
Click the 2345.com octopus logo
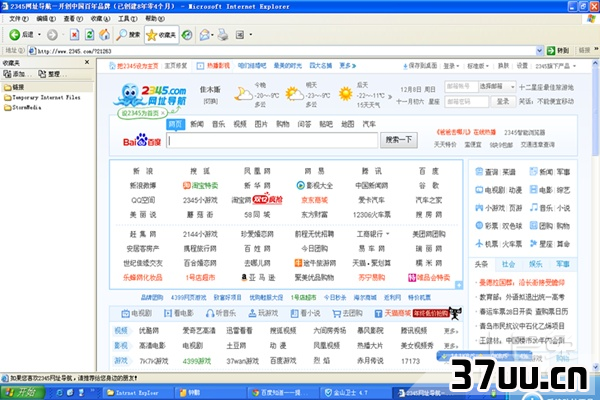[150, 95]
